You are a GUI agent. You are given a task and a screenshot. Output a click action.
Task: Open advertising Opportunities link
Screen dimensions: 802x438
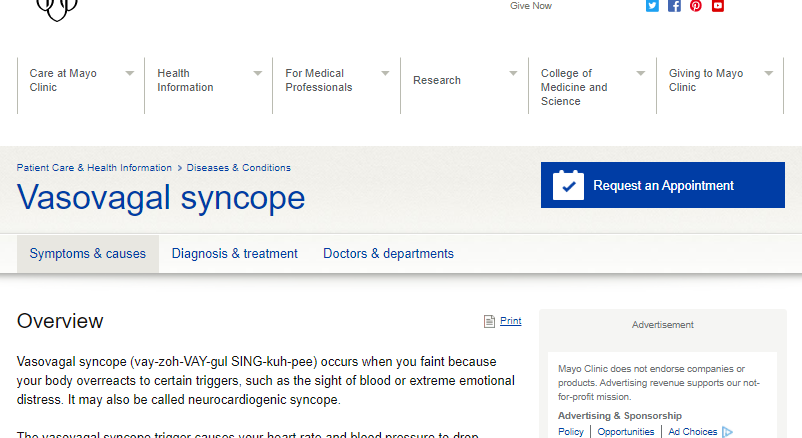click(626, 432)
